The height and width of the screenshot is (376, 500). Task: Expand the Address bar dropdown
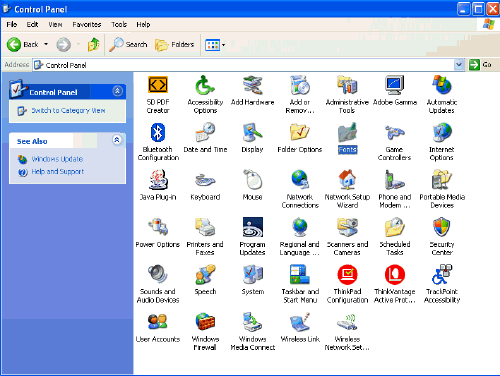459,64
